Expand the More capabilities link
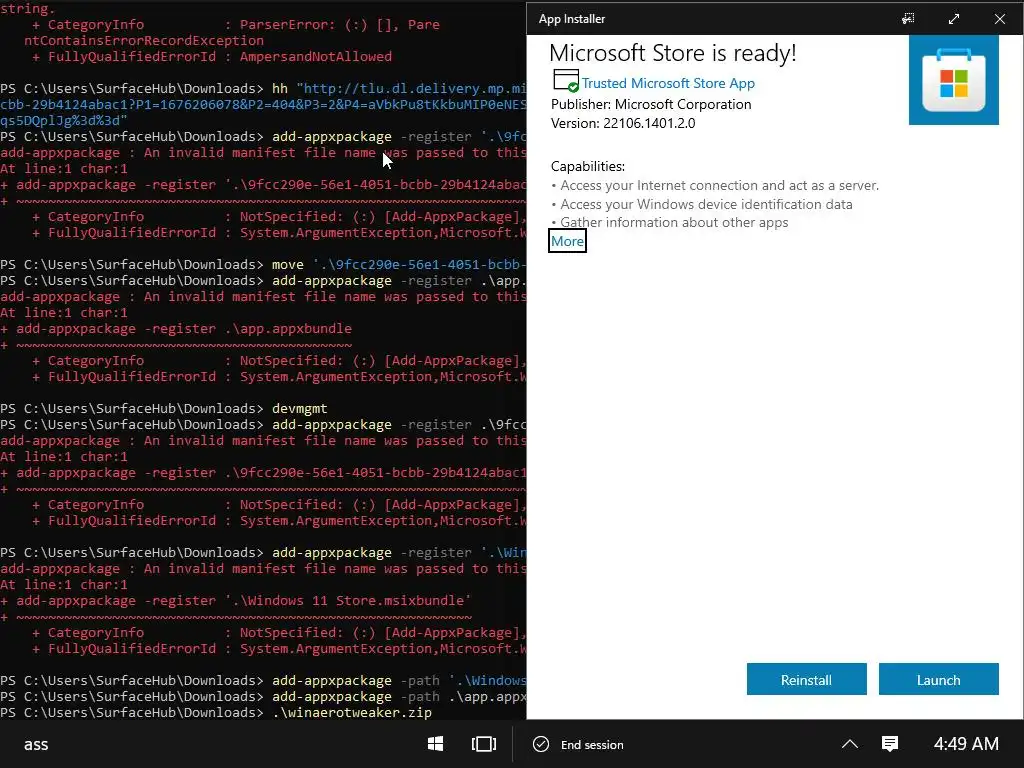This screenshot has width=1024, height=768. [x=567, y=241]
